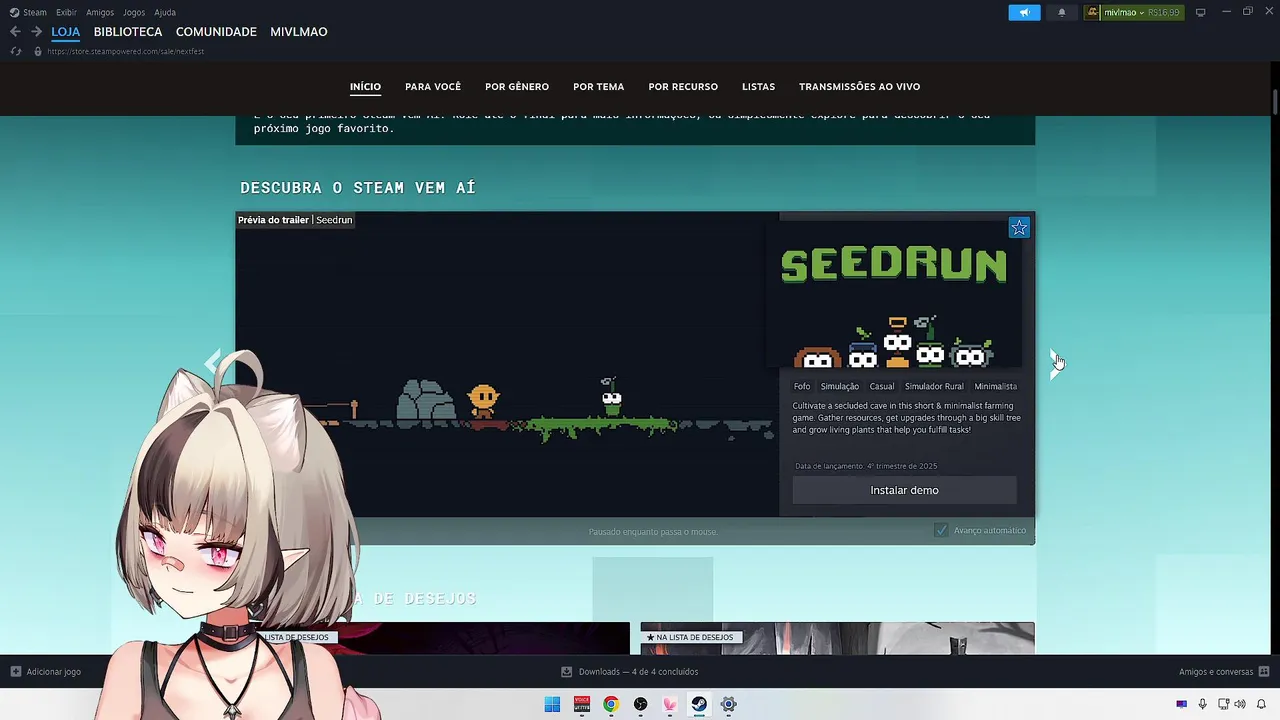Open Voicemeeter from the taskbar
The height and width of the screenshot is (720, 1280).
point(582,704)
